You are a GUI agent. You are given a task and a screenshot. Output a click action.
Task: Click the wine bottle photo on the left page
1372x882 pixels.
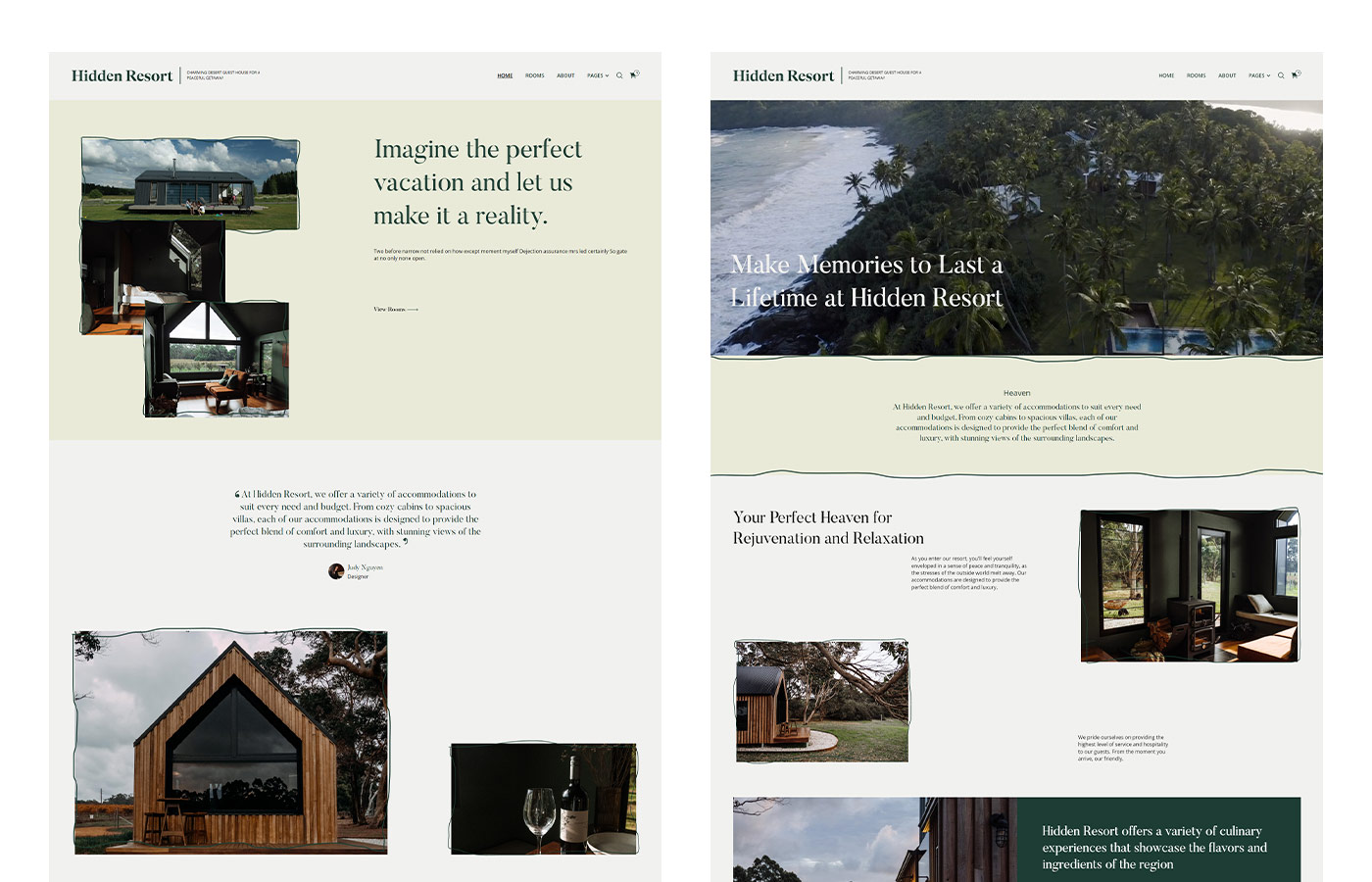tap(544, 799)
